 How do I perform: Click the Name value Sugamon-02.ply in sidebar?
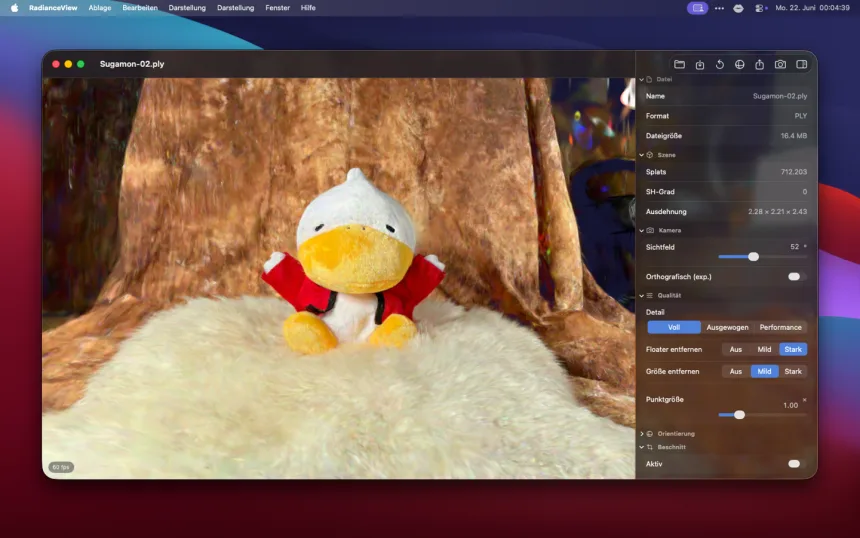click(780, 96)
